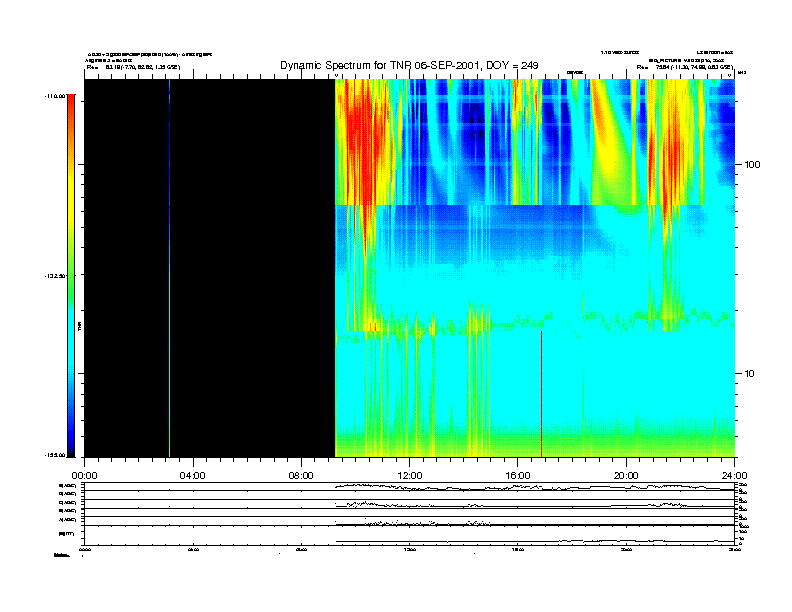Click the 20:00 time axis label

click(626, 476)
